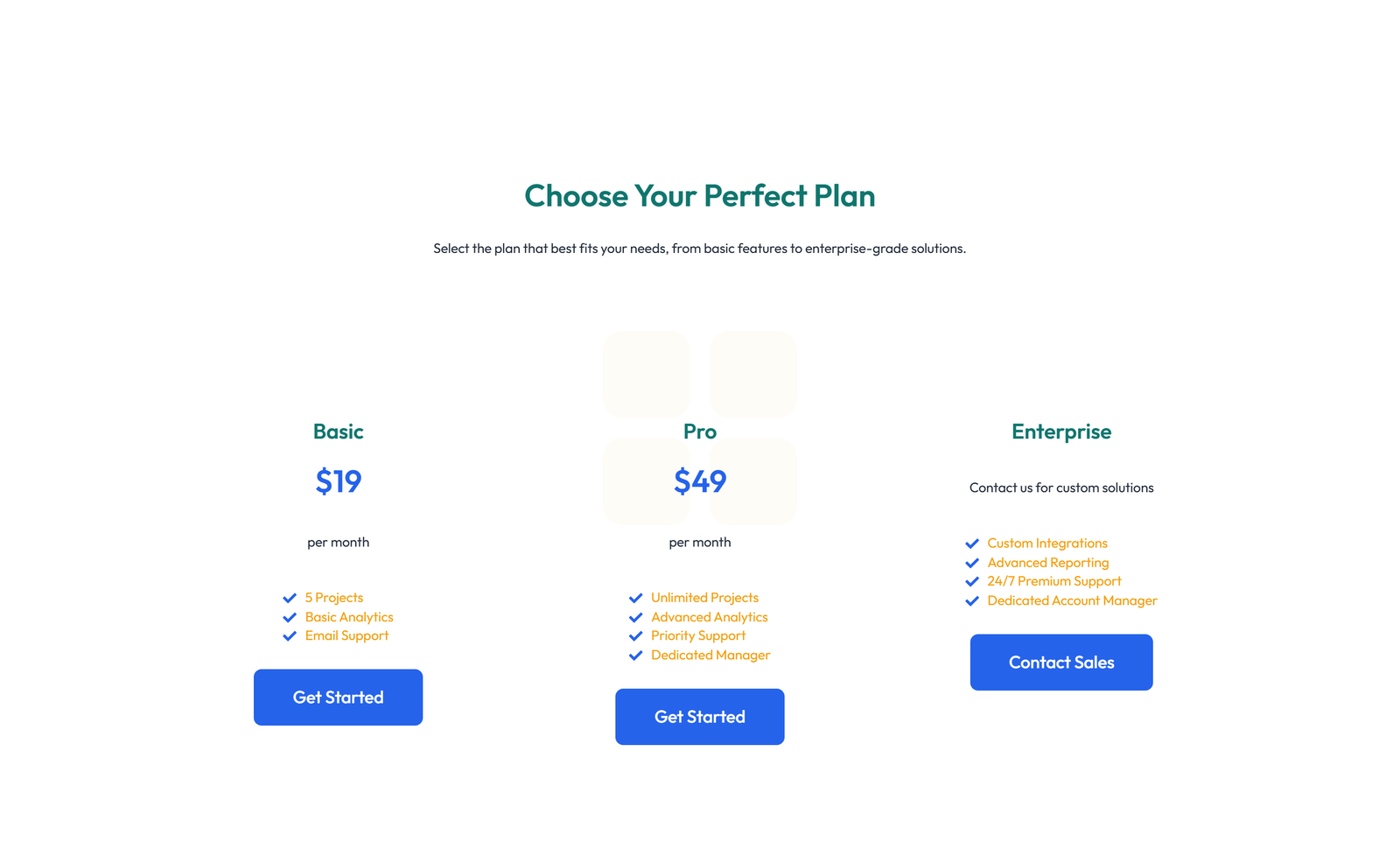The image size is (1400, 856).
Task: Click the checkmark beside Unlimited Projects
Action: click(x=635, y=598)
